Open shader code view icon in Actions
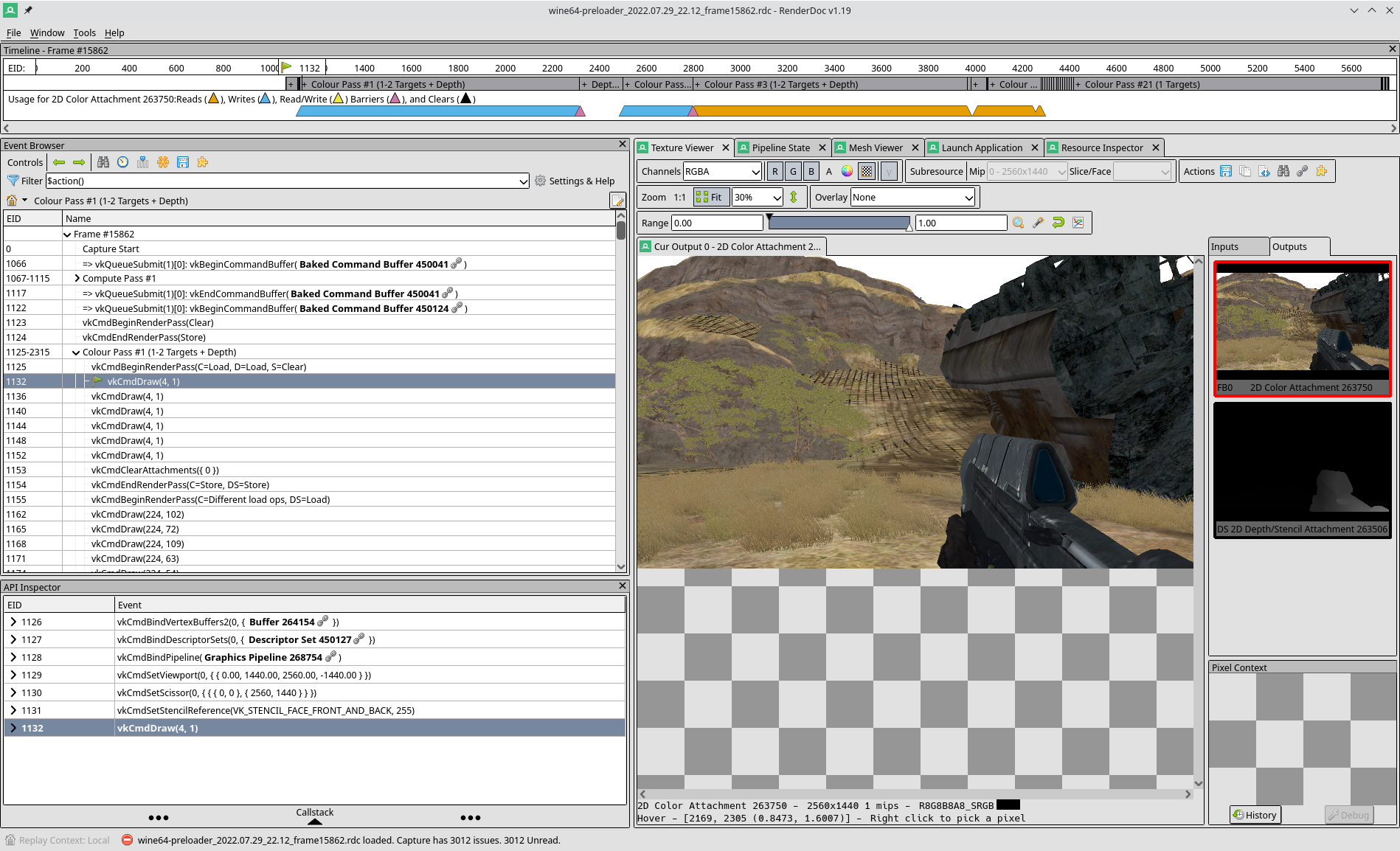The width and height of the screenshot is (1400, 851). 1264,171
